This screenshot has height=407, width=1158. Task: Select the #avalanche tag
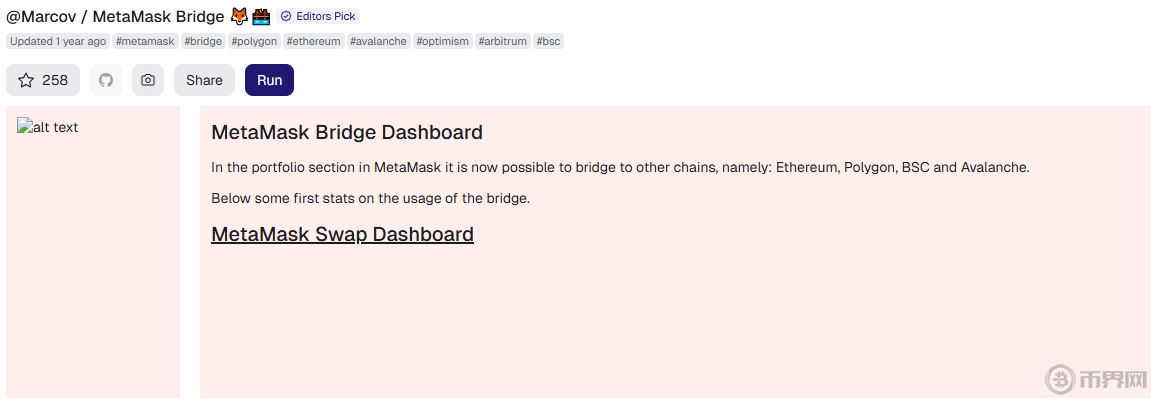coord(379,41)
